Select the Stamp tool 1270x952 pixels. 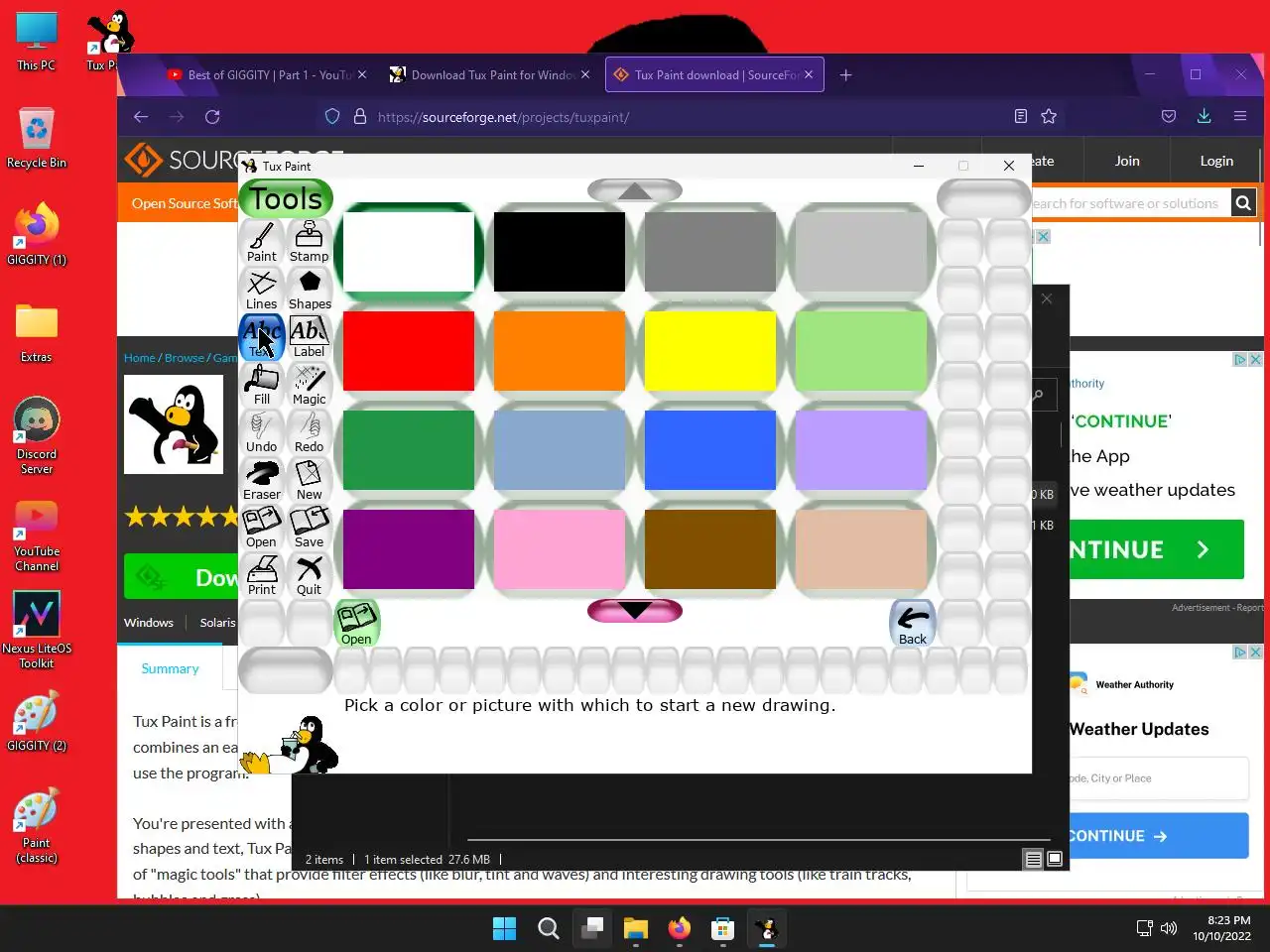point(310,243)
